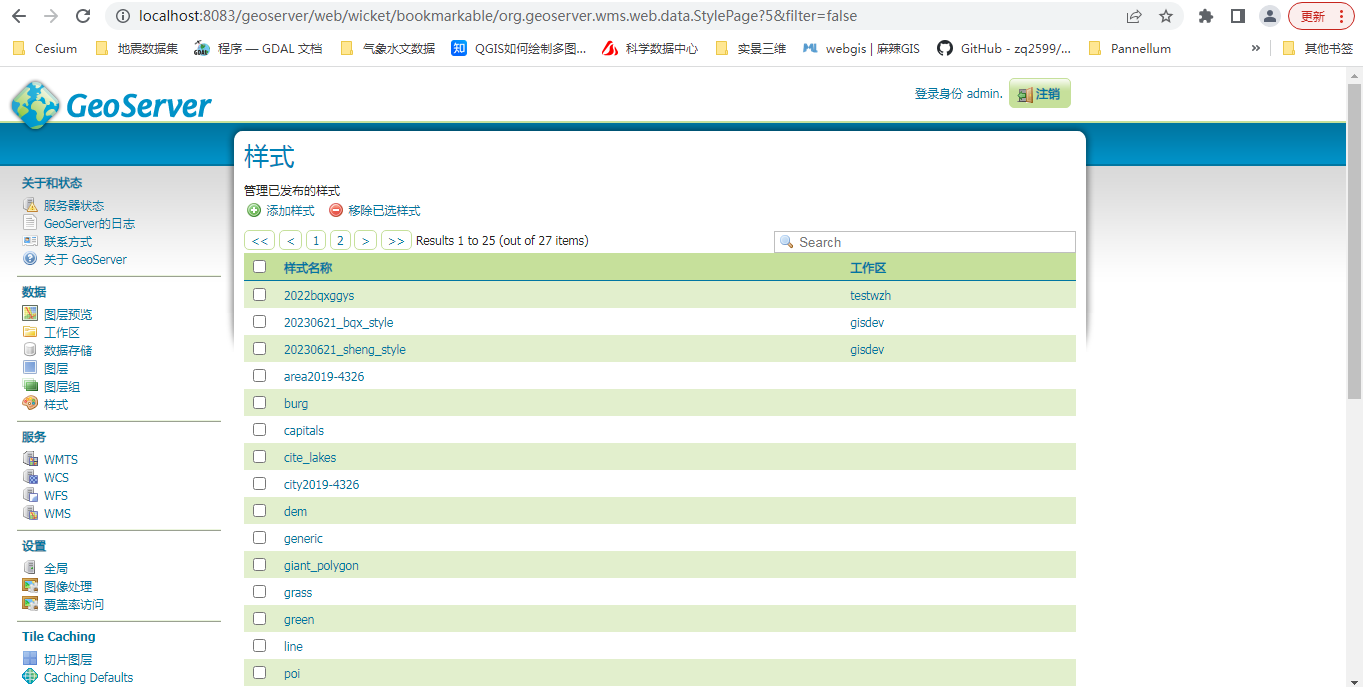The width and height of the screenshot is (1363, 687).
Task: Click the layer groups icon
Action: click(x=30, y=386)
